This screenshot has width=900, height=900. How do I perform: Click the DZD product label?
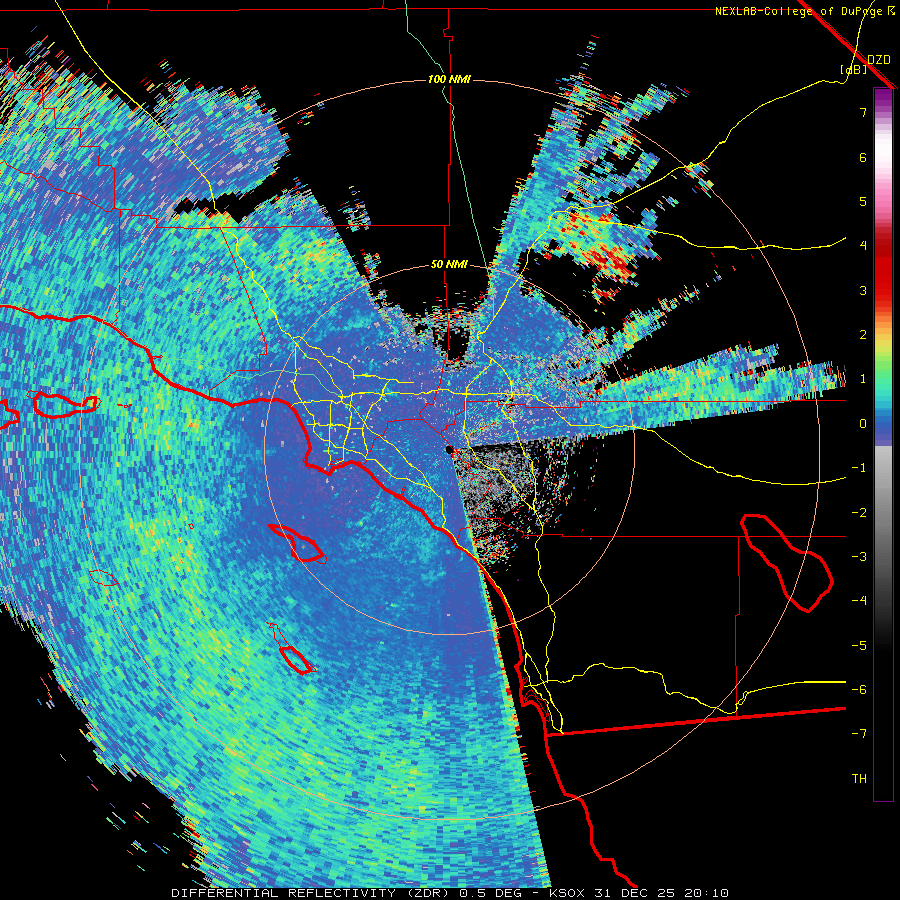click(879, 60)
